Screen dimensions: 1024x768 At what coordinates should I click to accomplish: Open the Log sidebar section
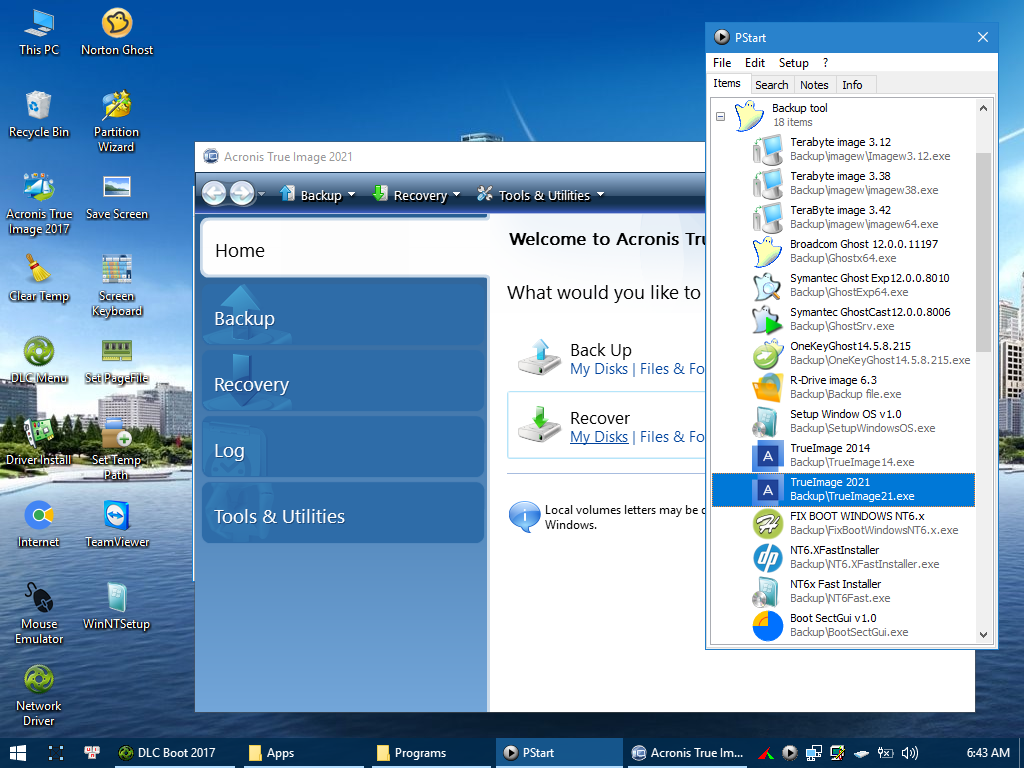tap(344, 447)
